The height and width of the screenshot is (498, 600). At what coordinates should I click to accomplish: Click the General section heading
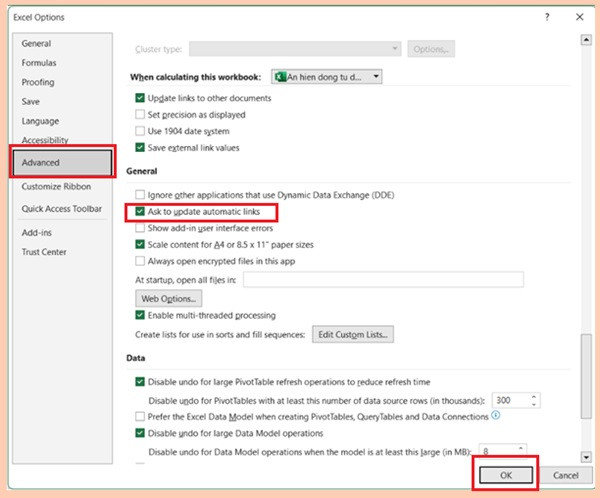coord(142,171)
